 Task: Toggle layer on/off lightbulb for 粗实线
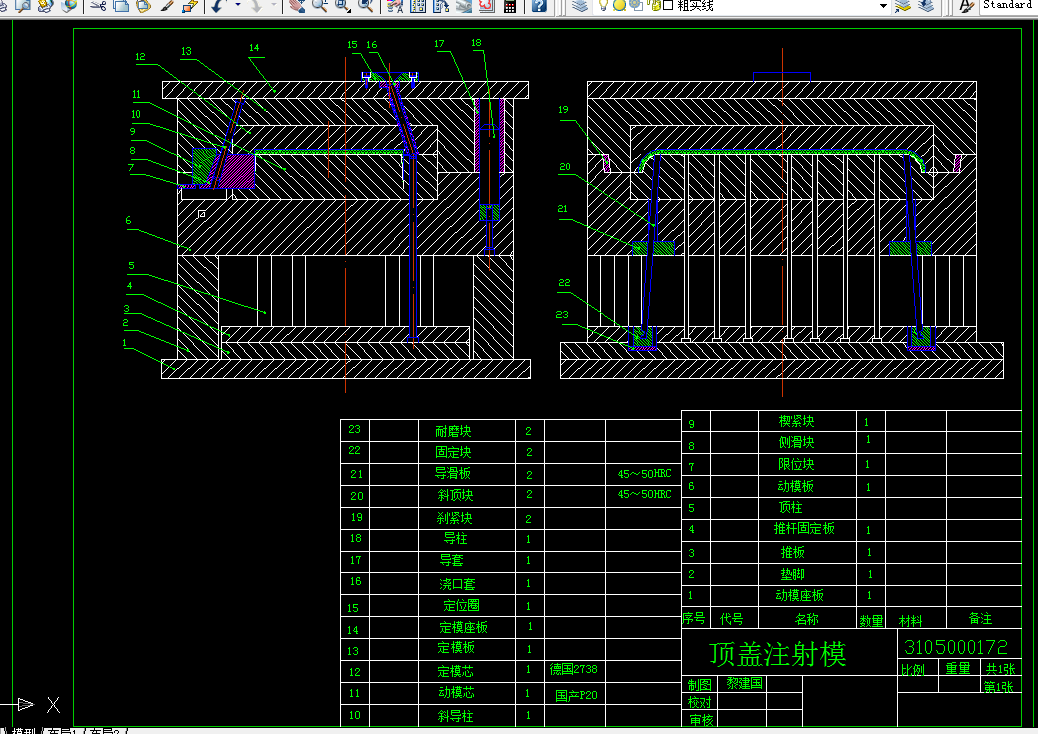pos(604,6)
